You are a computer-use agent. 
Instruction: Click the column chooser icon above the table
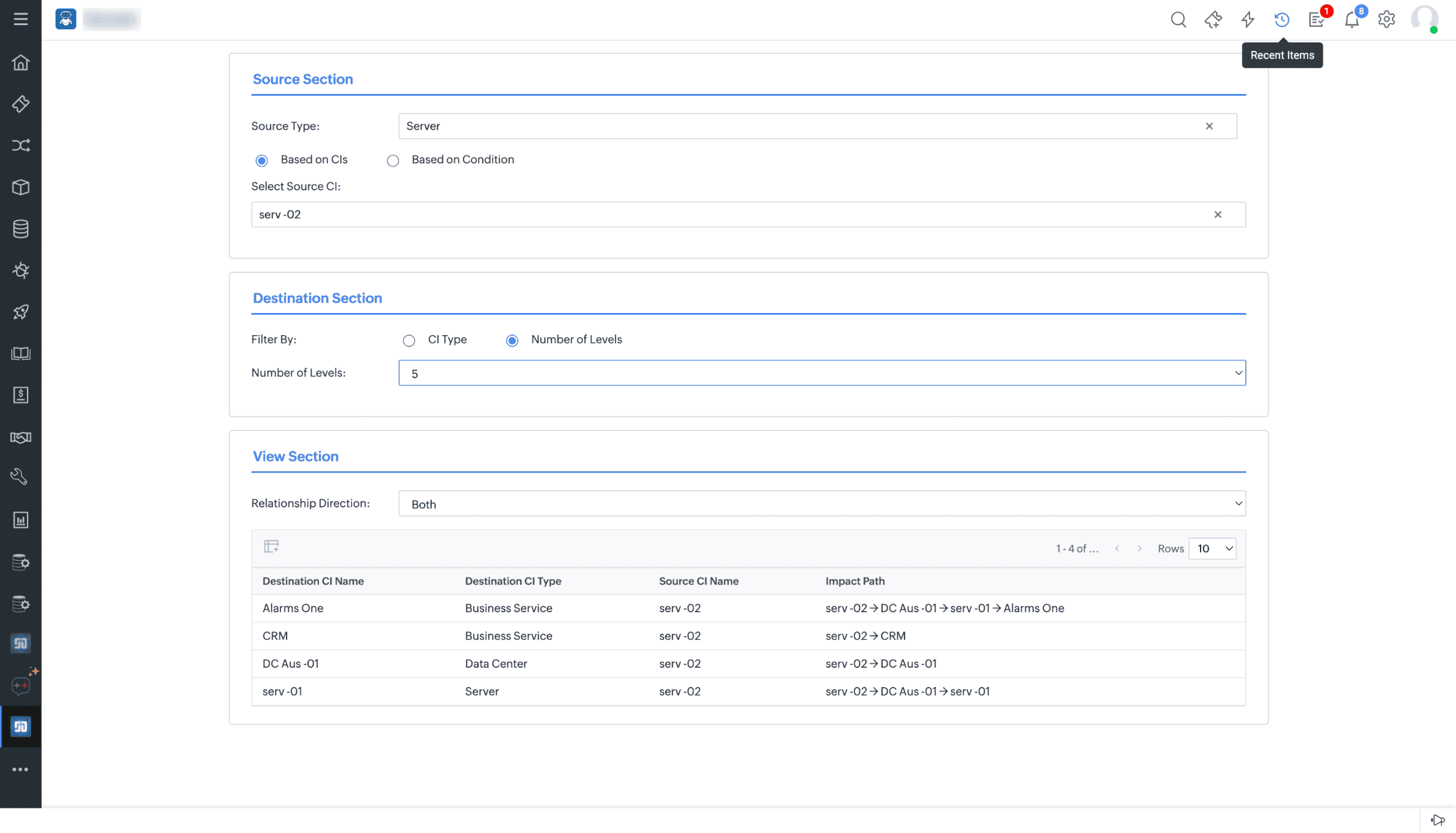click(271, 546)
